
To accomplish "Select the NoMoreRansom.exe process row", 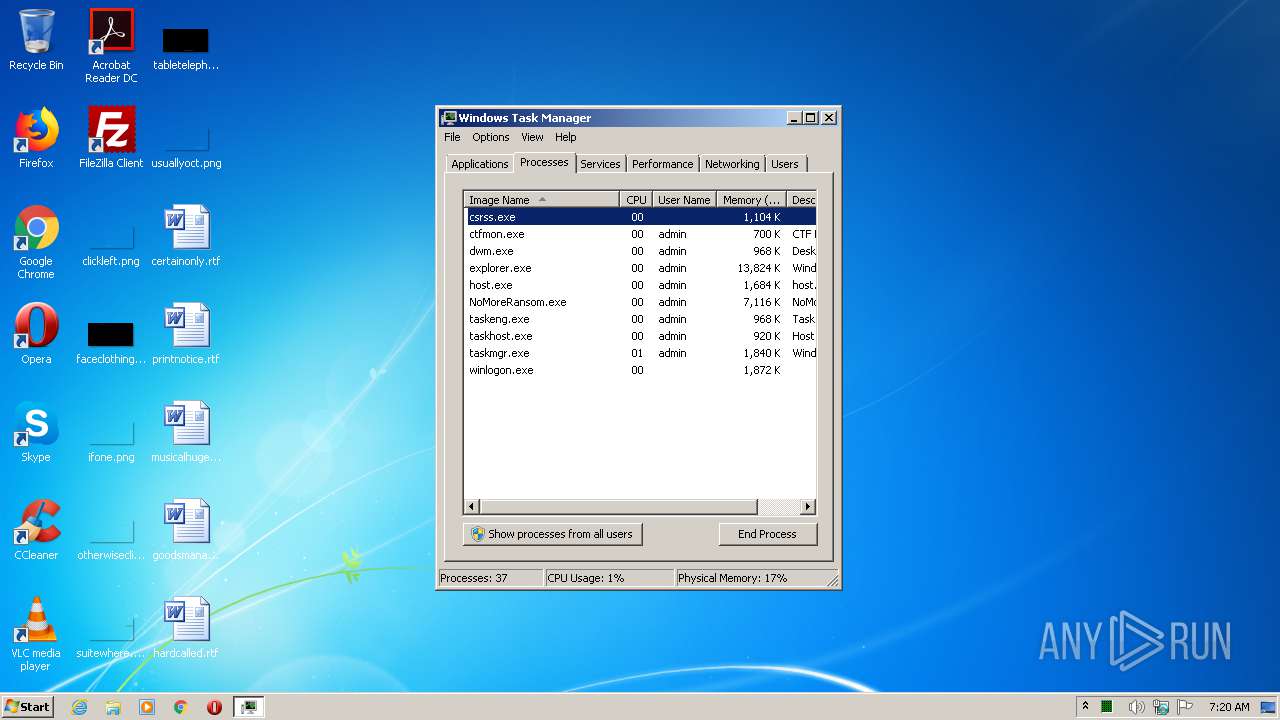I will coord(640,302).
